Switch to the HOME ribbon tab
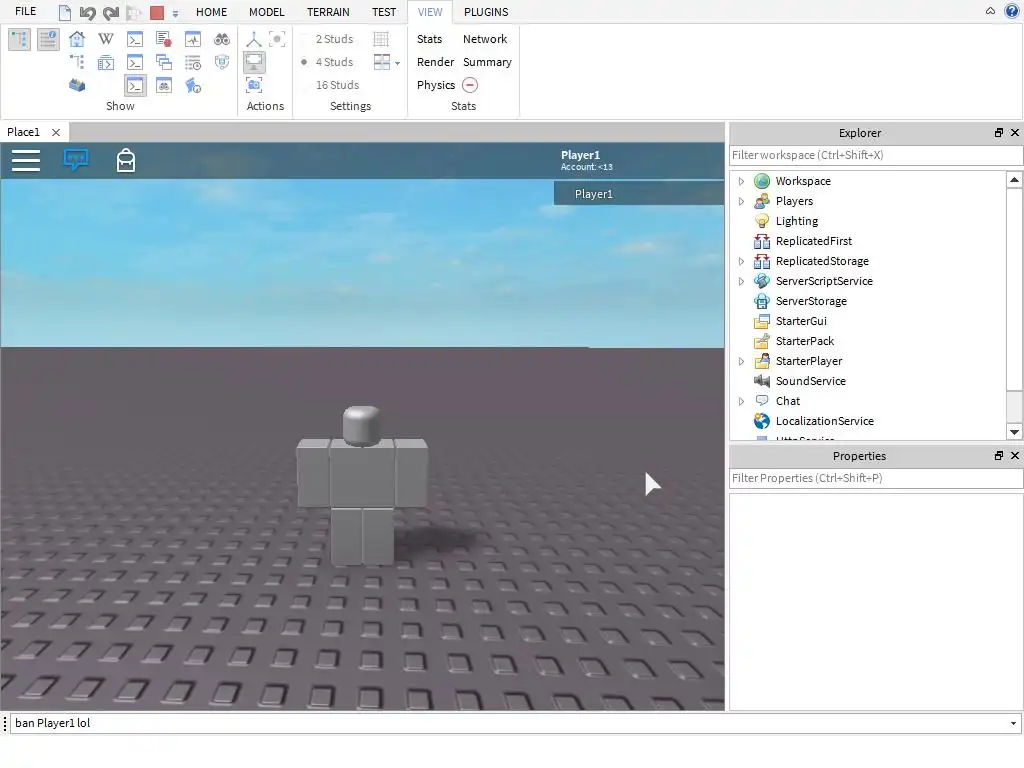 click(x=212, y=12)
